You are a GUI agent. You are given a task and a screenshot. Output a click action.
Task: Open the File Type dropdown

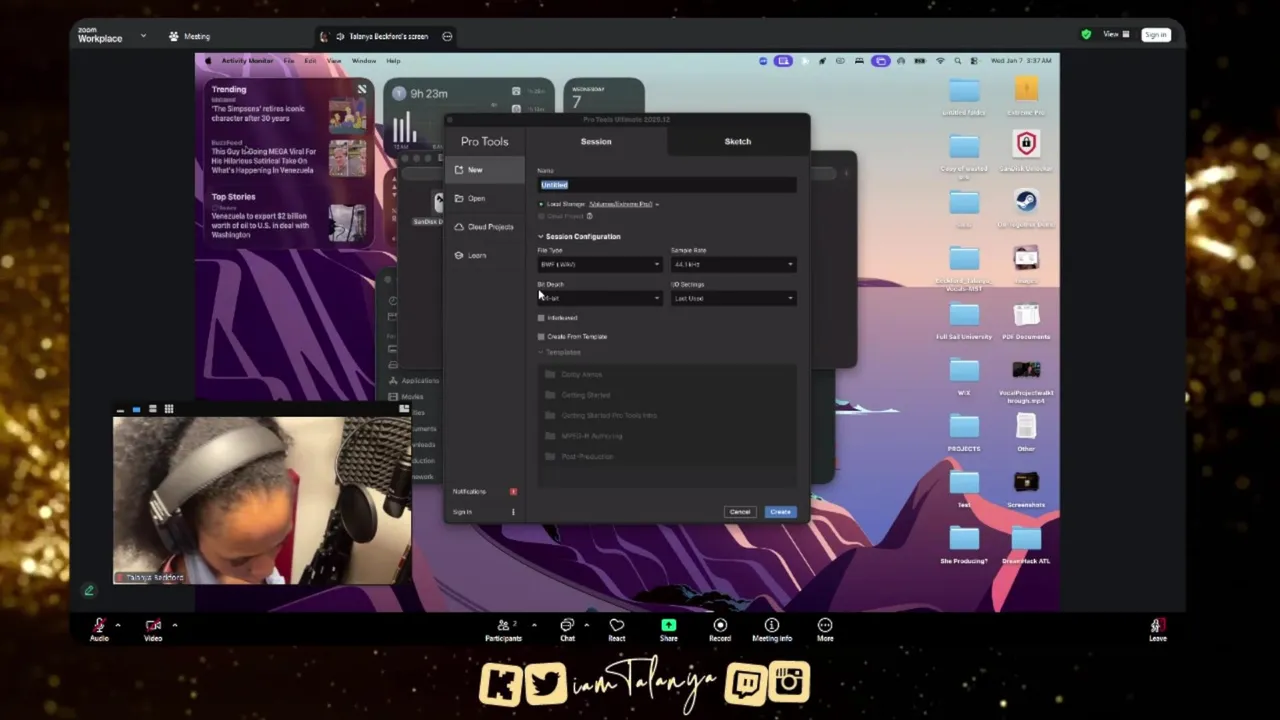point(600,265)
